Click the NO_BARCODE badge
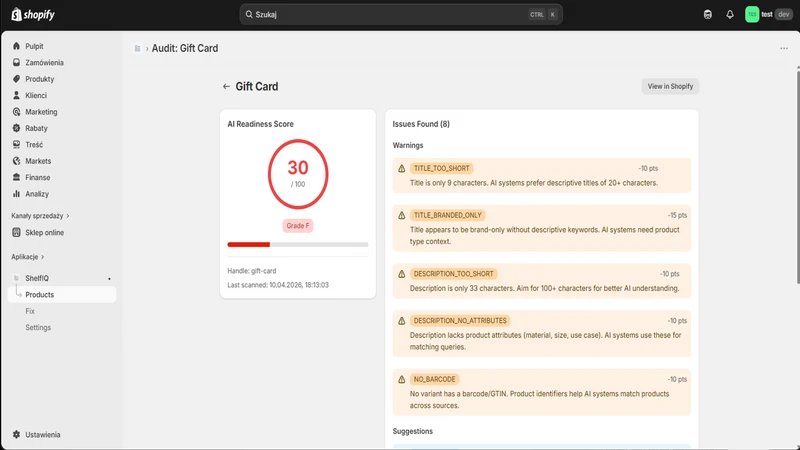Image resolution: width=800 pixels, height=450 pixels. tap(434, 380)
